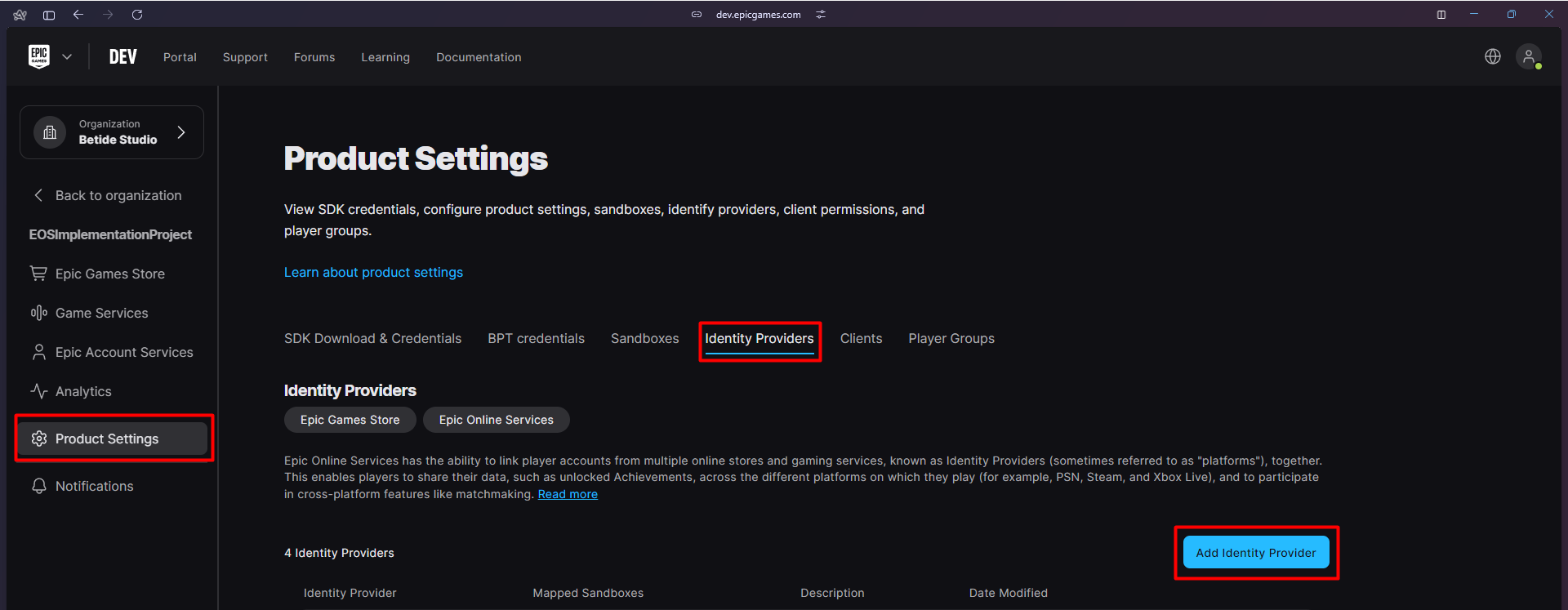Image resolution: width=1568 pixels, height=610 pixels.
Task: Open the language globe icon
Action: coord(1492,56)
